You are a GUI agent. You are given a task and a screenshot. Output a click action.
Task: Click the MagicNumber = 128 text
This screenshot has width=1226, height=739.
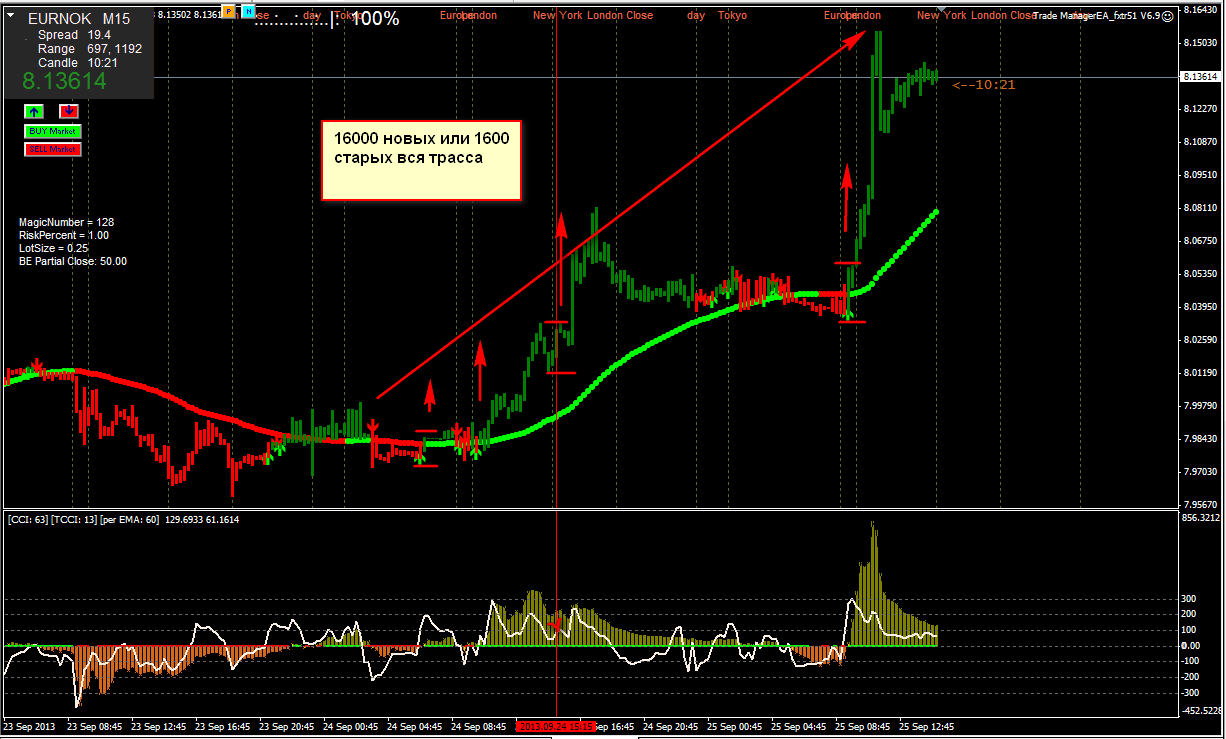coord(67,222)
